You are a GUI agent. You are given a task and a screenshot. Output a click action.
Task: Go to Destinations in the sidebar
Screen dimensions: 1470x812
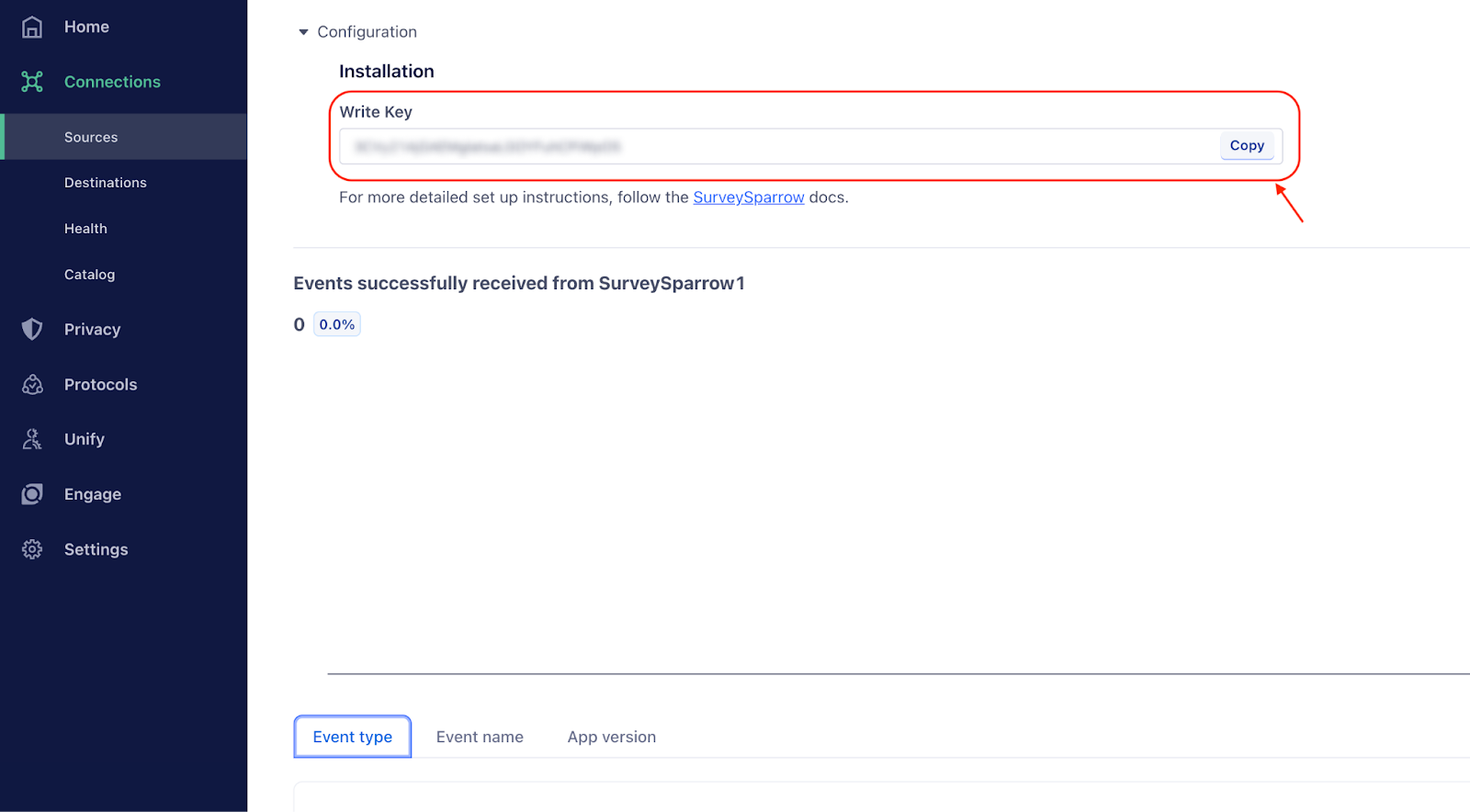tap(106, 183)
